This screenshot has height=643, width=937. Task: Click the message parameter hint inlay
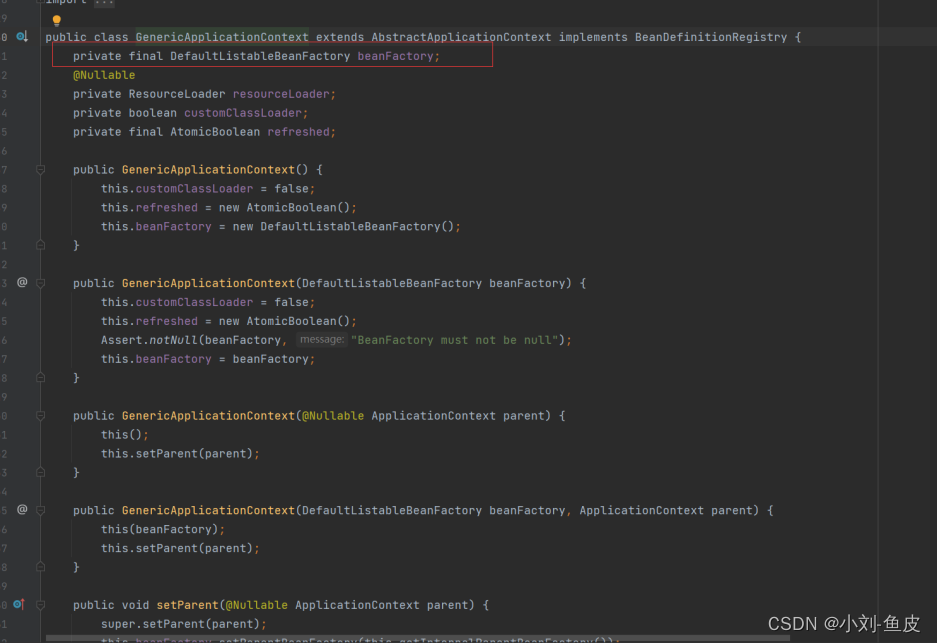[320, 339]
